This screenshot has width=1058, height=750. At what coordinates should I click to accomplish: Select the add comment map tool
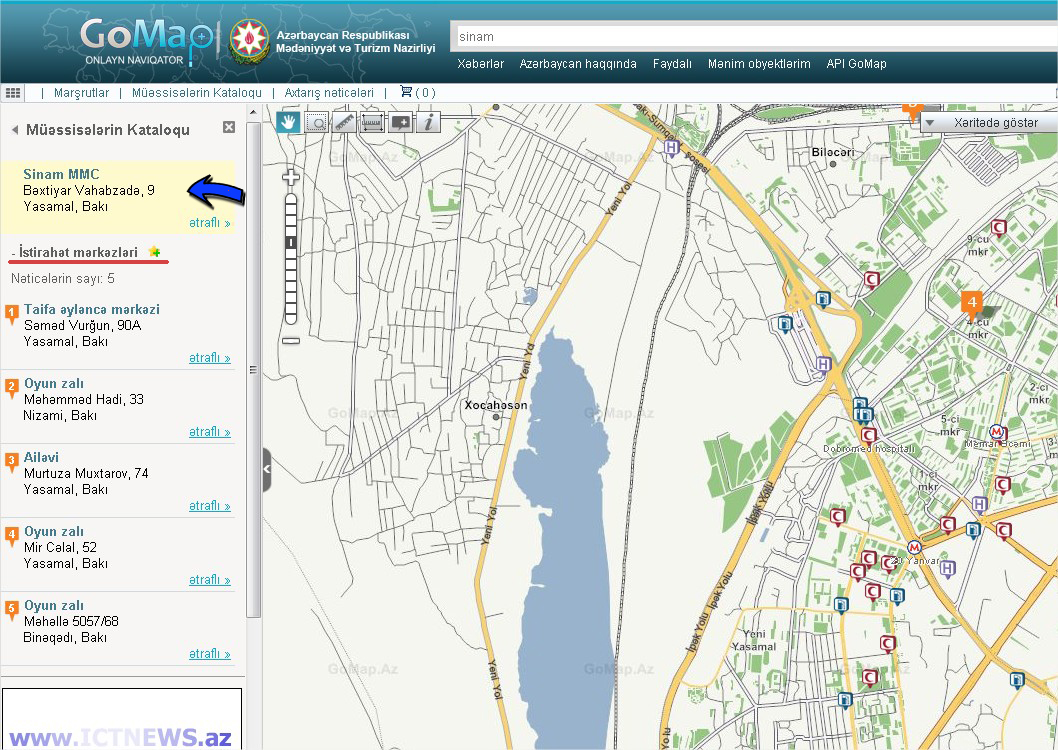[x=401, y=122]
